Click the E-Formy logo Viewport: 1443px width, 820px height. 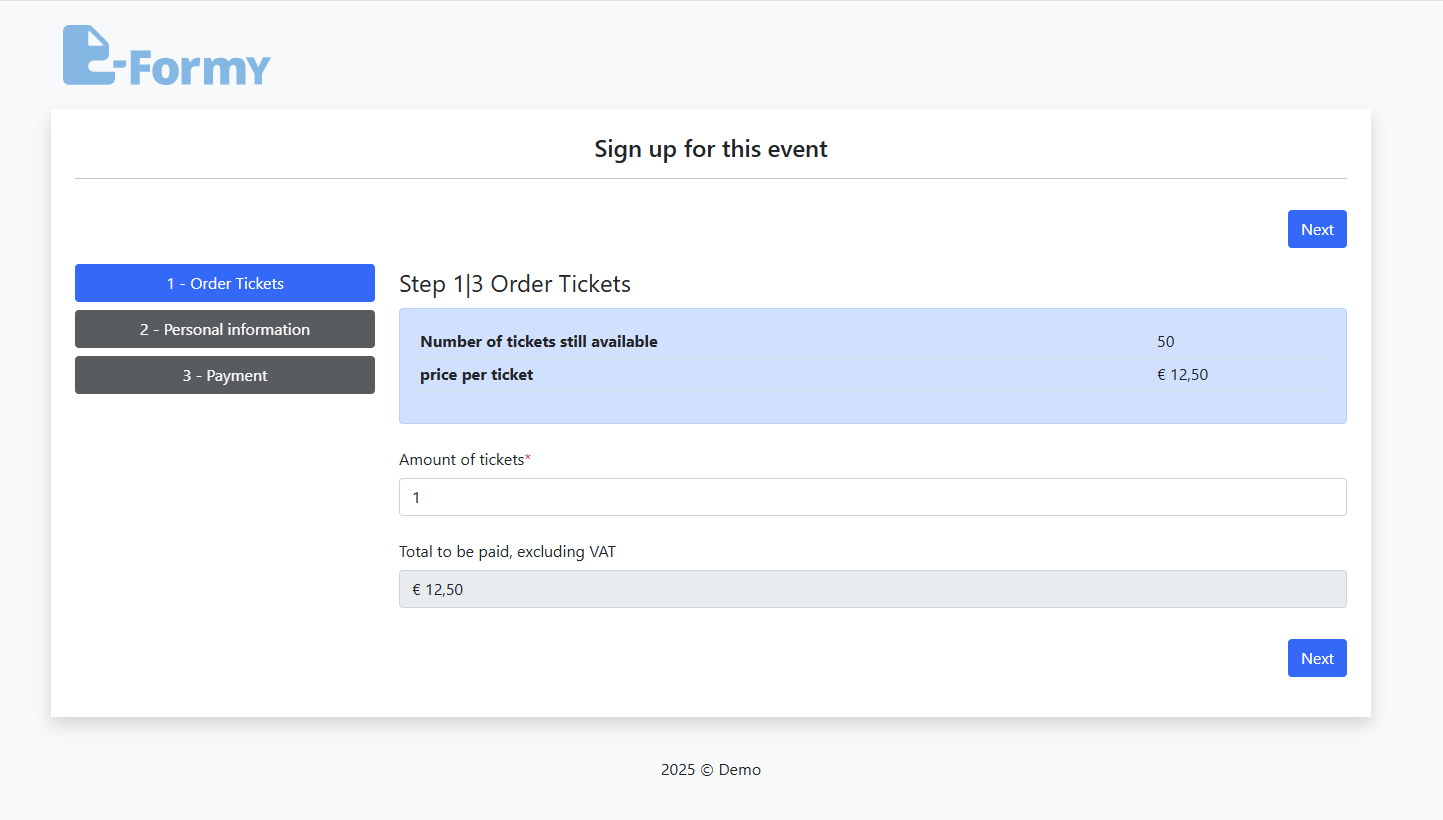(167, 55)
